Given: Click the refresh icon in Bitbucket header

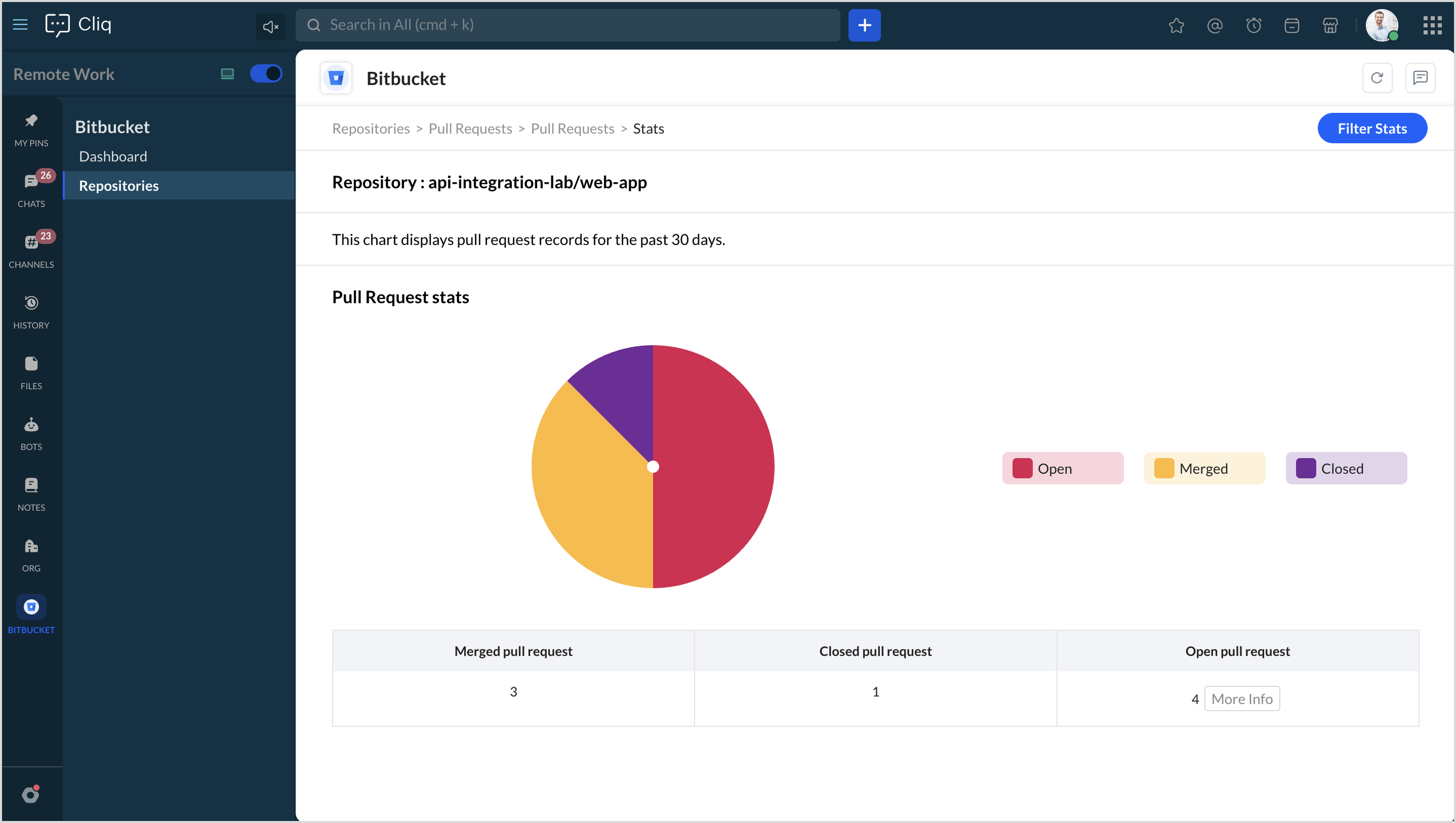Looking at the screenshot, I should (x=1377, y=78).
